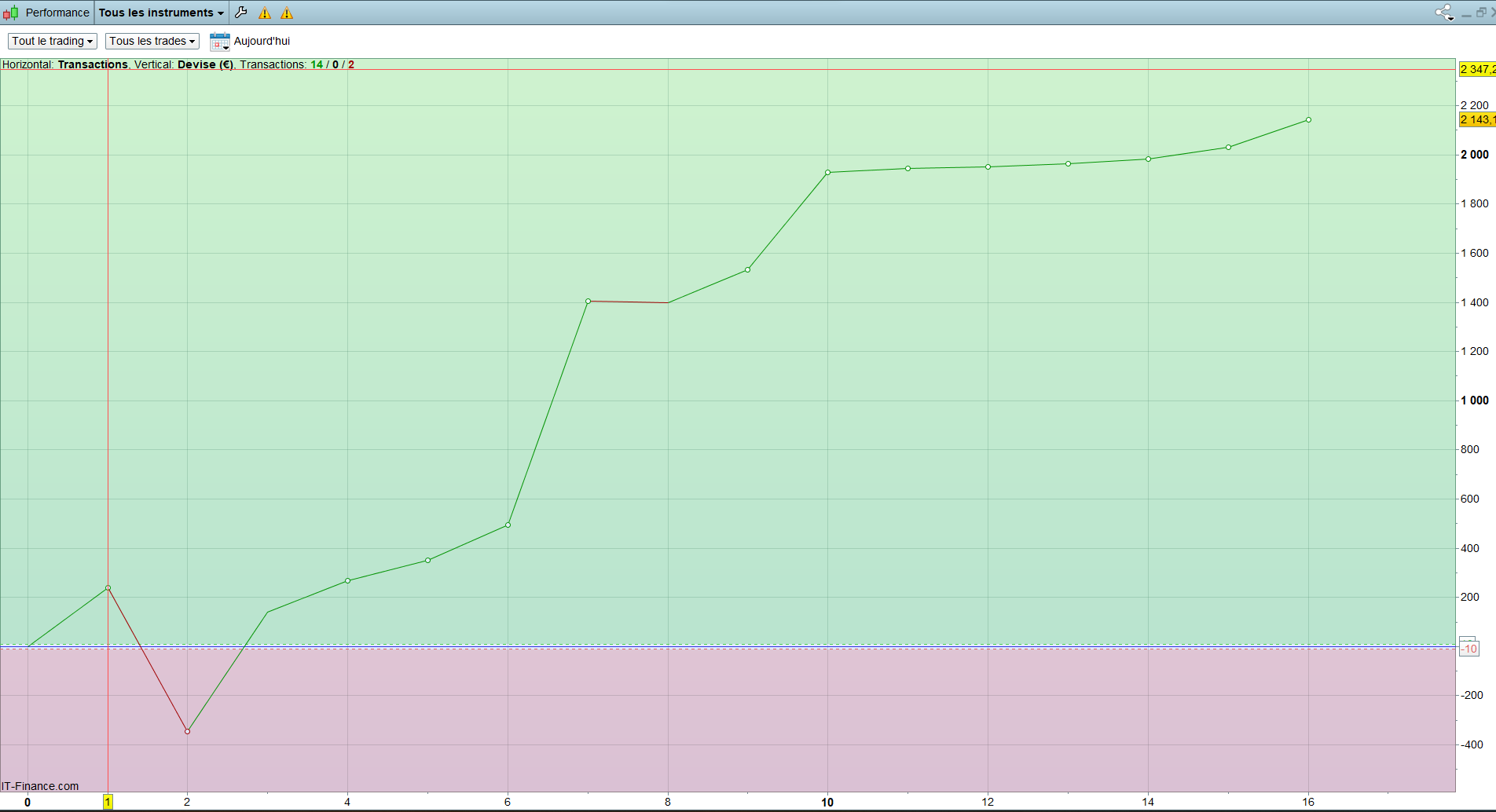Select the lowest data point at transaction 2
The image size is (1496, 812).
187,732
